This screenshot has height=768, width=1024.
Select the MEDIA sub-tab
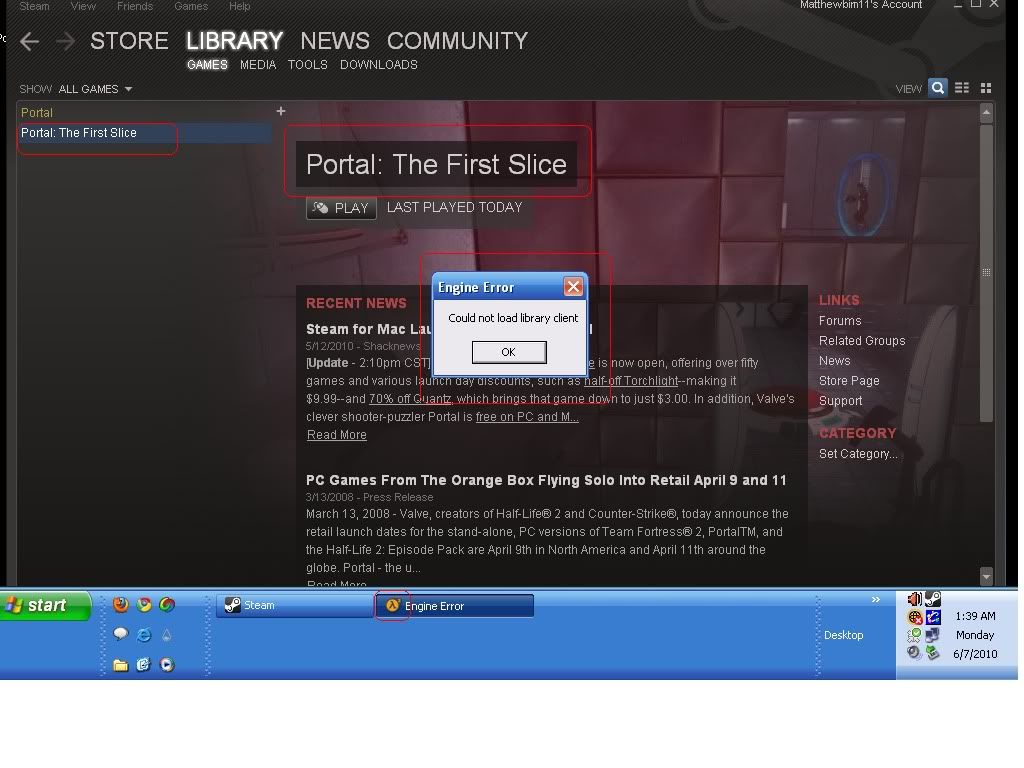(258, 65)
